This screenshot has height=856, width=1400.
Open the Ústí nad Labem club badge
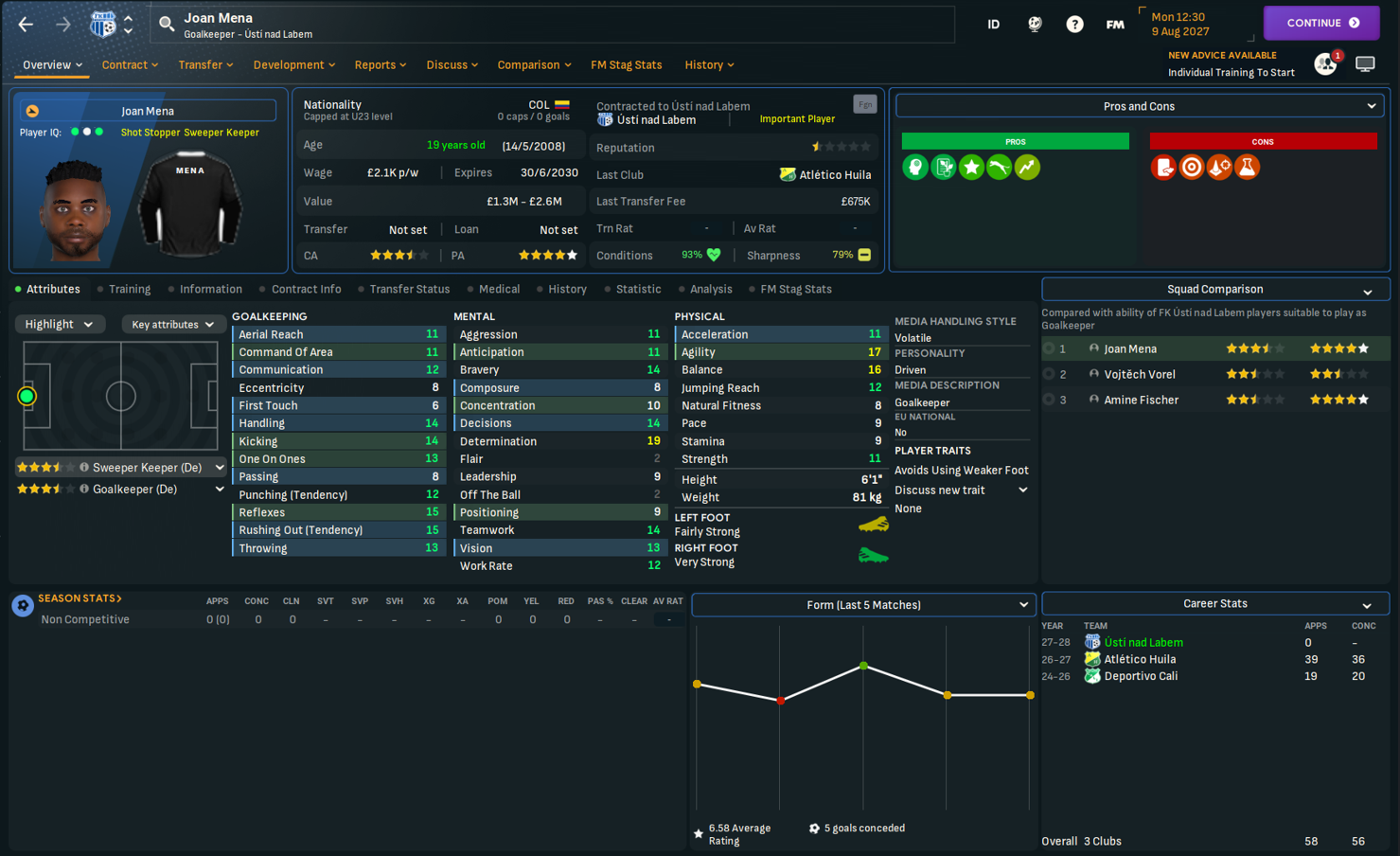(x=102, y=25)
